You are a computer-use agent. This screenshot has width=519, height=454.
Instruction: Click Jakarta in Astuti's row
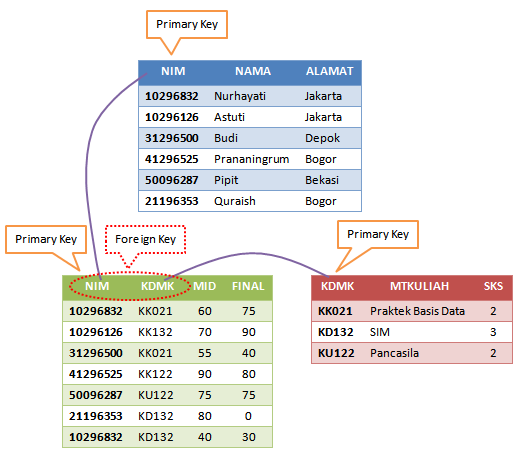pyautogui.click(x=323, y=117)
